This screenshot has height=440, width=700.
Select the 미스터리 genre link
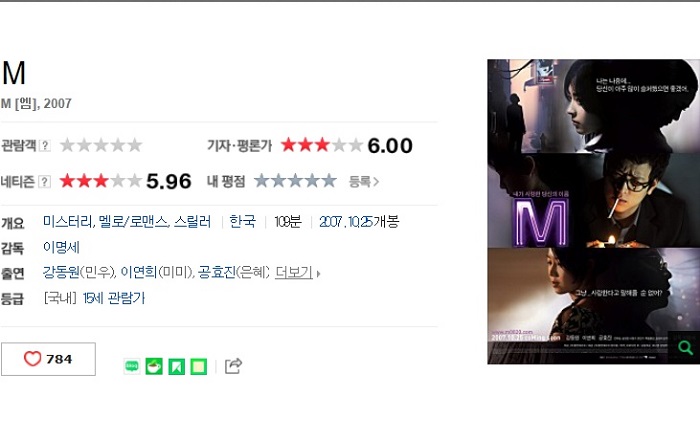(x=68, y=221)
